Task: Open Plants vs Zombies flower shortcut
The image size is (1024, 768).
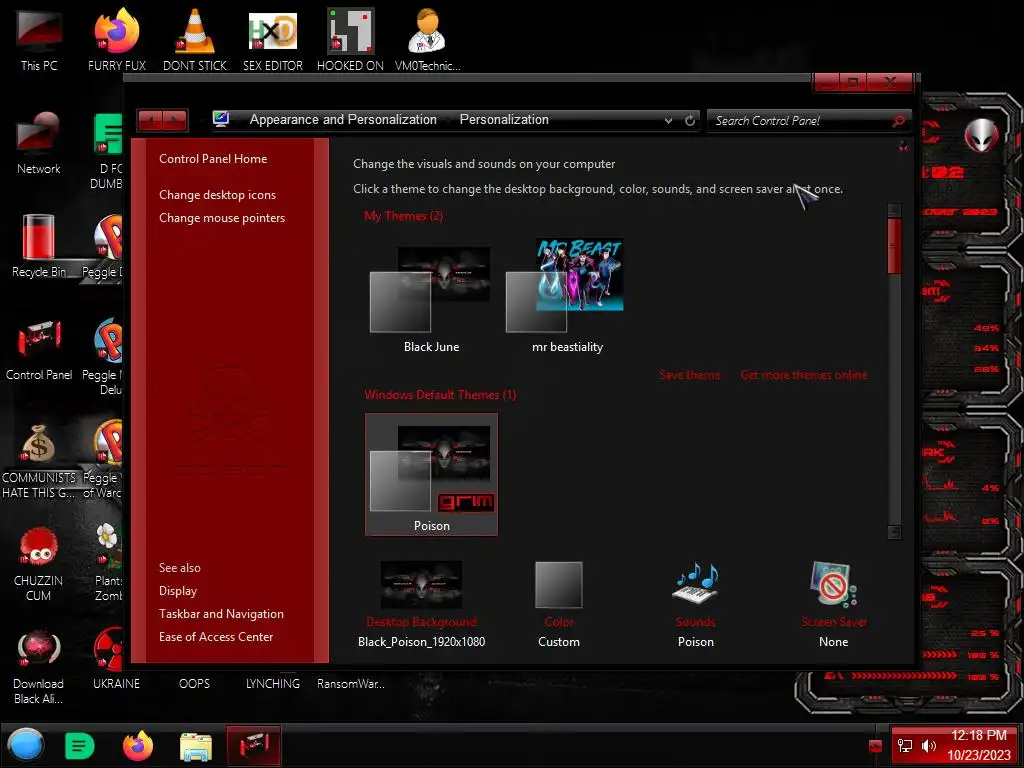Action: 108,562
